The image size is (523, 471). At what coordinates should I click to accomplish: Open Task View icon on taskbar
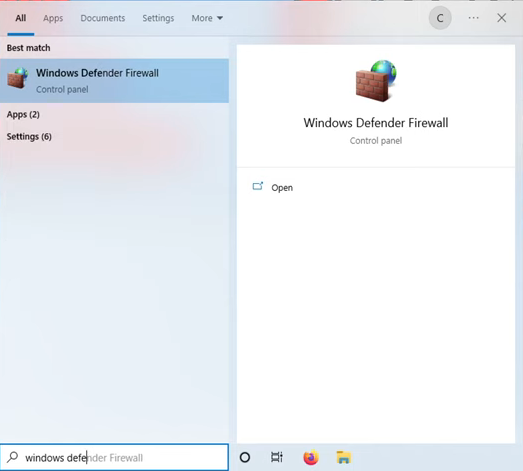[x=277, y=457]
